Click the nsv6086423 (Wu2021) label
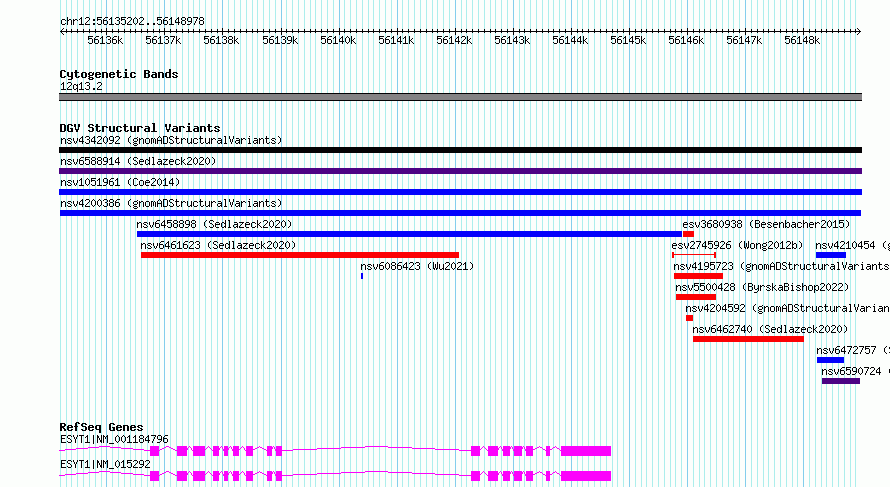Viewport: 890px width, 487px height. tap(417, 266)
